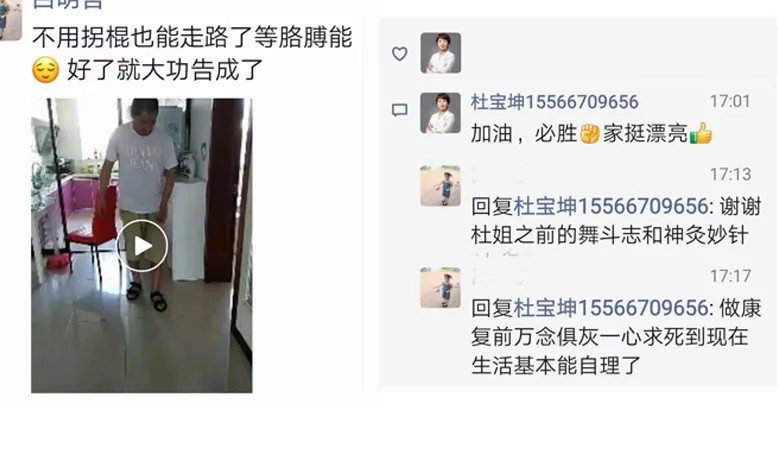Image resolution: width=778 pixels, height=454 pixels.
Task: Open 杜宝坤15566709656 name in the 17:01 comment
Action: coord(554,102)
